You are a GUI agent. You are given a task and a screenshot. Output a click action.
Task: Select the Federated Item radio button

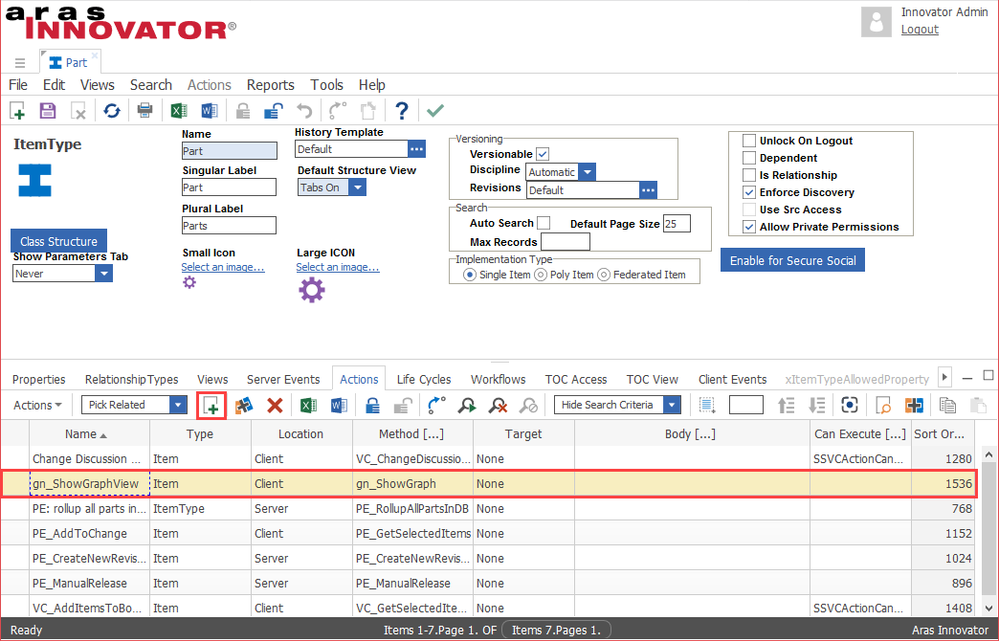[x=603, y=275]
